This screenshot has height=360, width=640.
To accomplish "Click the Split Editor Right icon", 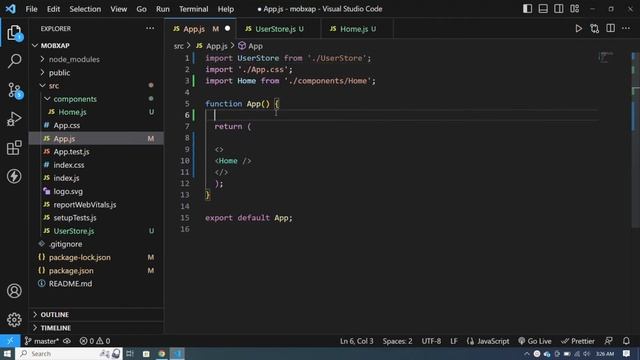I will (610, 29).
